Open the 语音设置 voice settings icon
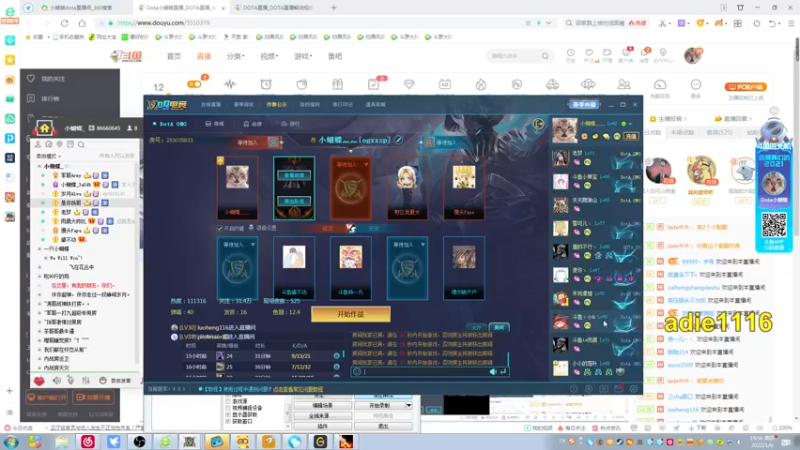The height and width of the screenshot is (450, 800). point(251,228)
